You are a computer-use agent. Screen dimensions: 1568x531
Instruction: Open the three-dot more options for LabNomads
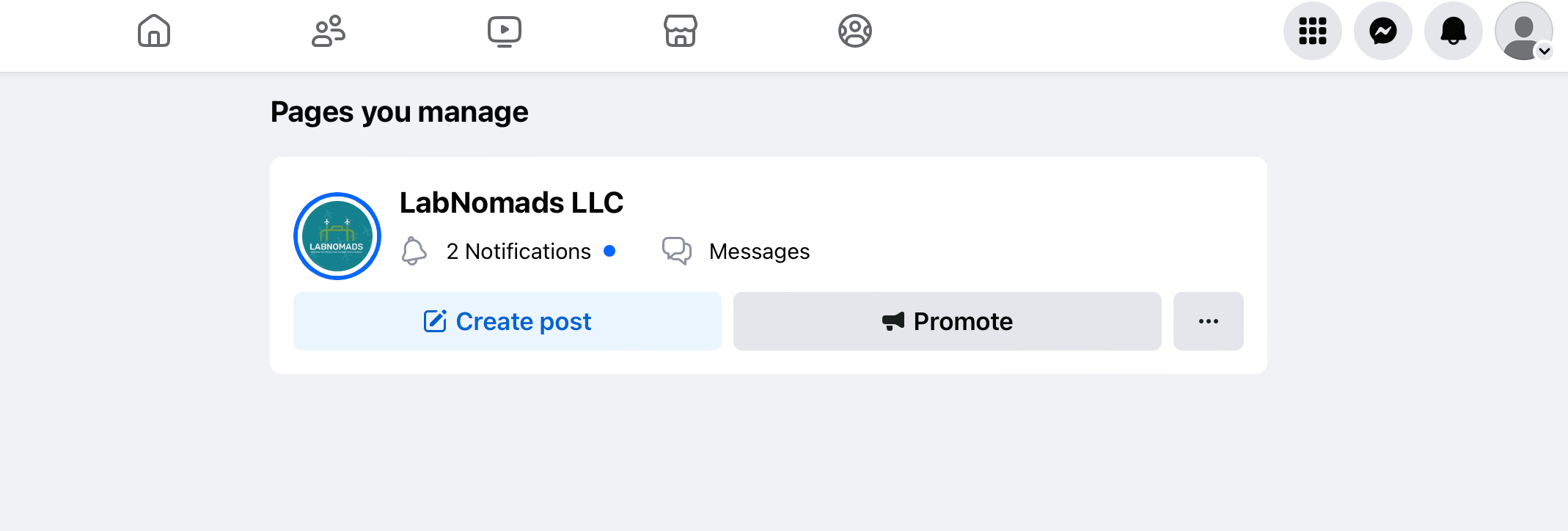pyautogui.click(x=1209, y=321)
